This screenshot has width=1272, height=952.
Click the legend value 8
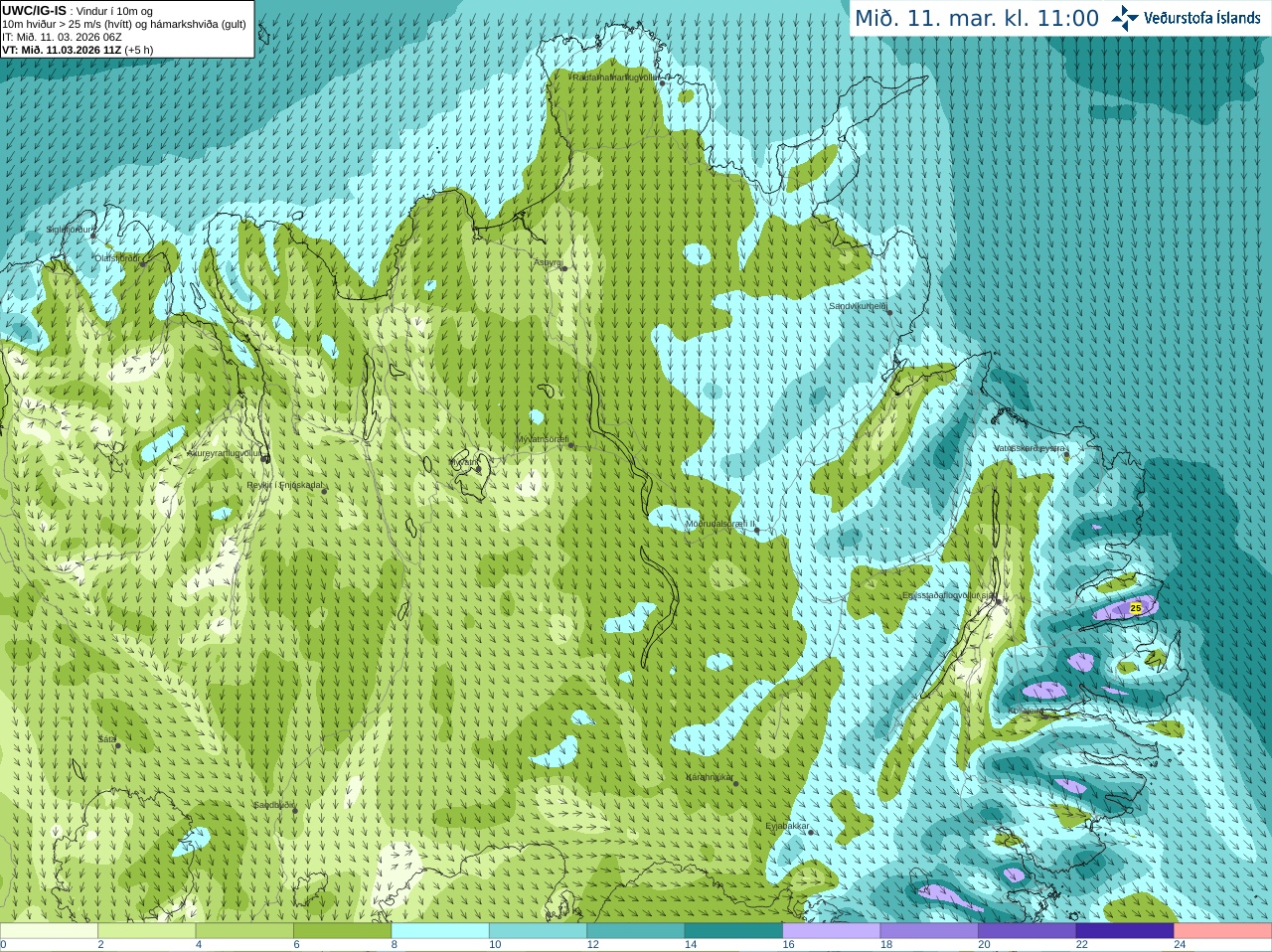(x=395, y=945)
